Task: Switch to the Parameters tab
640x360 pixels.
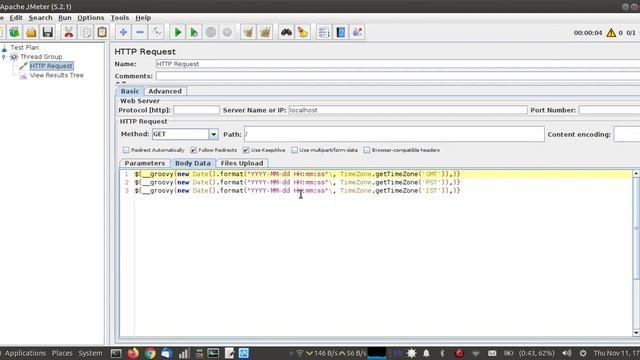Action: 145,163
